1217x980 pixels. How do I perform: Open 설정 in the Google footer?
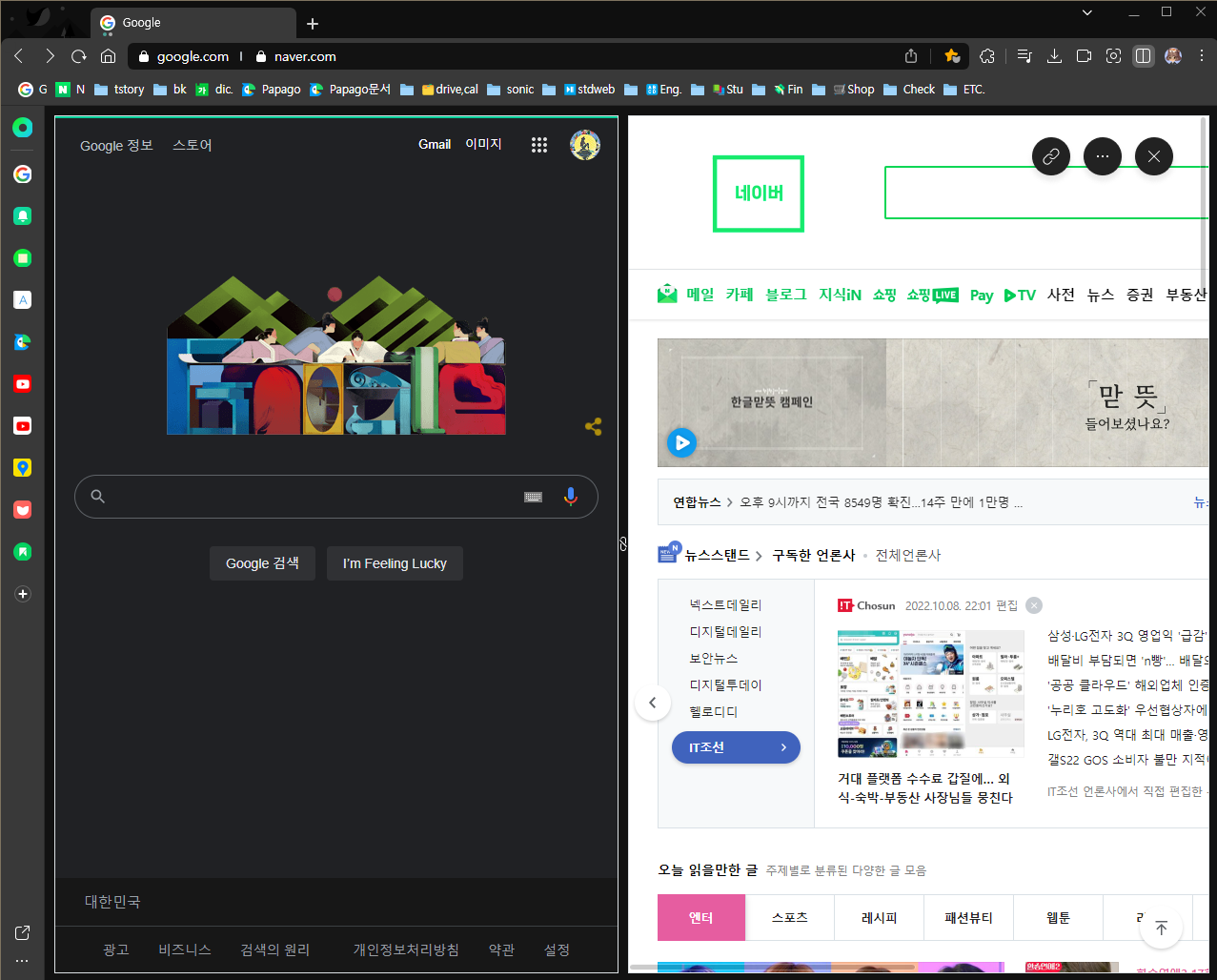click(557, 949)
